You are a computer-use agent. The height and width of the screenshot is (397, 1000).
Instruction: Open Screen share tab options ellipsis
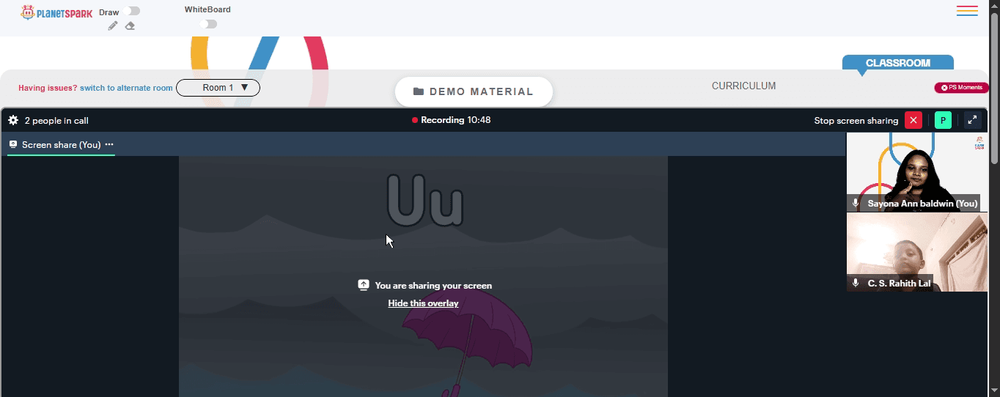[109, 145]
